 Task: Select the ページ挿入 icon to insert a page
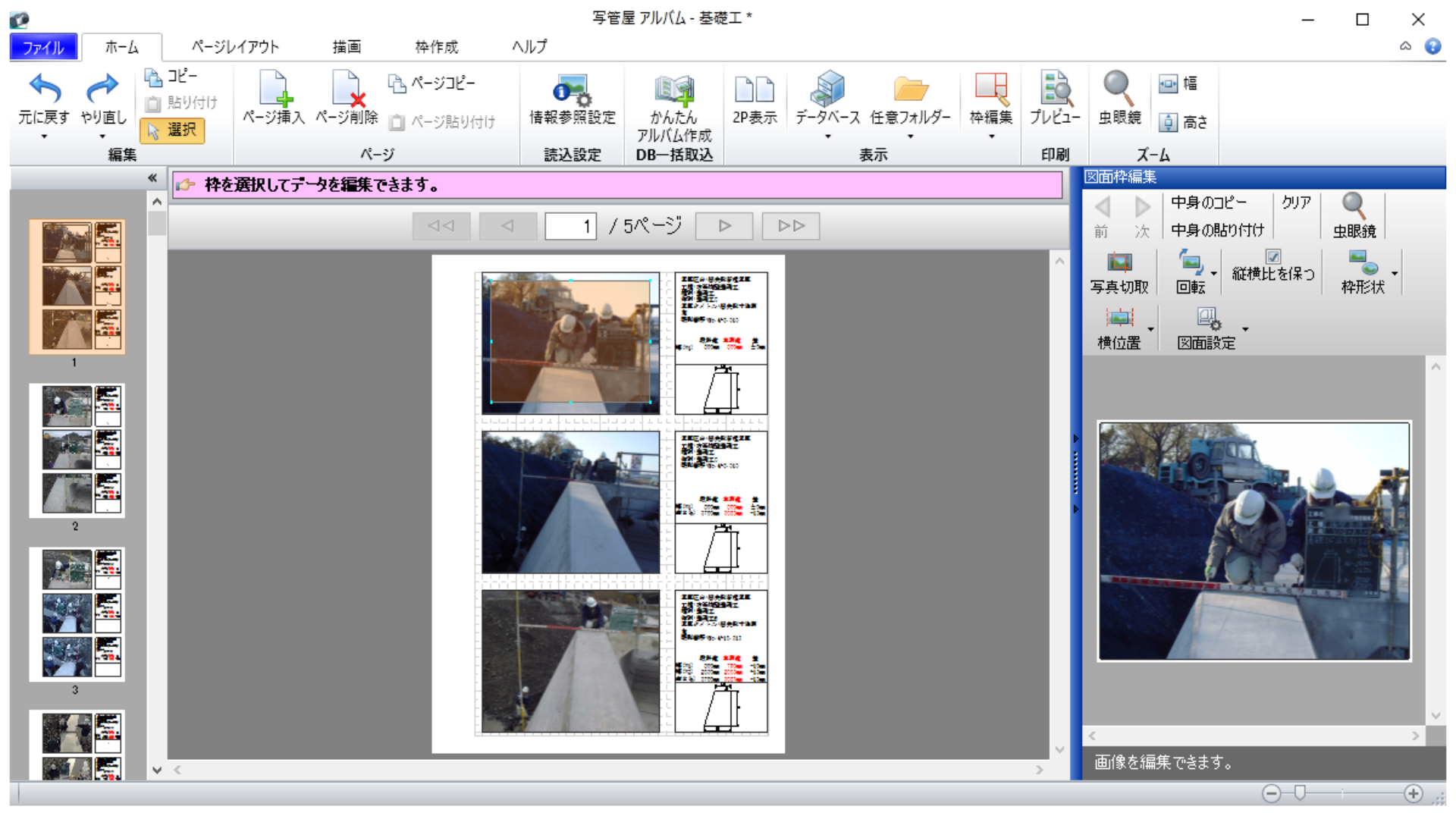coord(272,99)
